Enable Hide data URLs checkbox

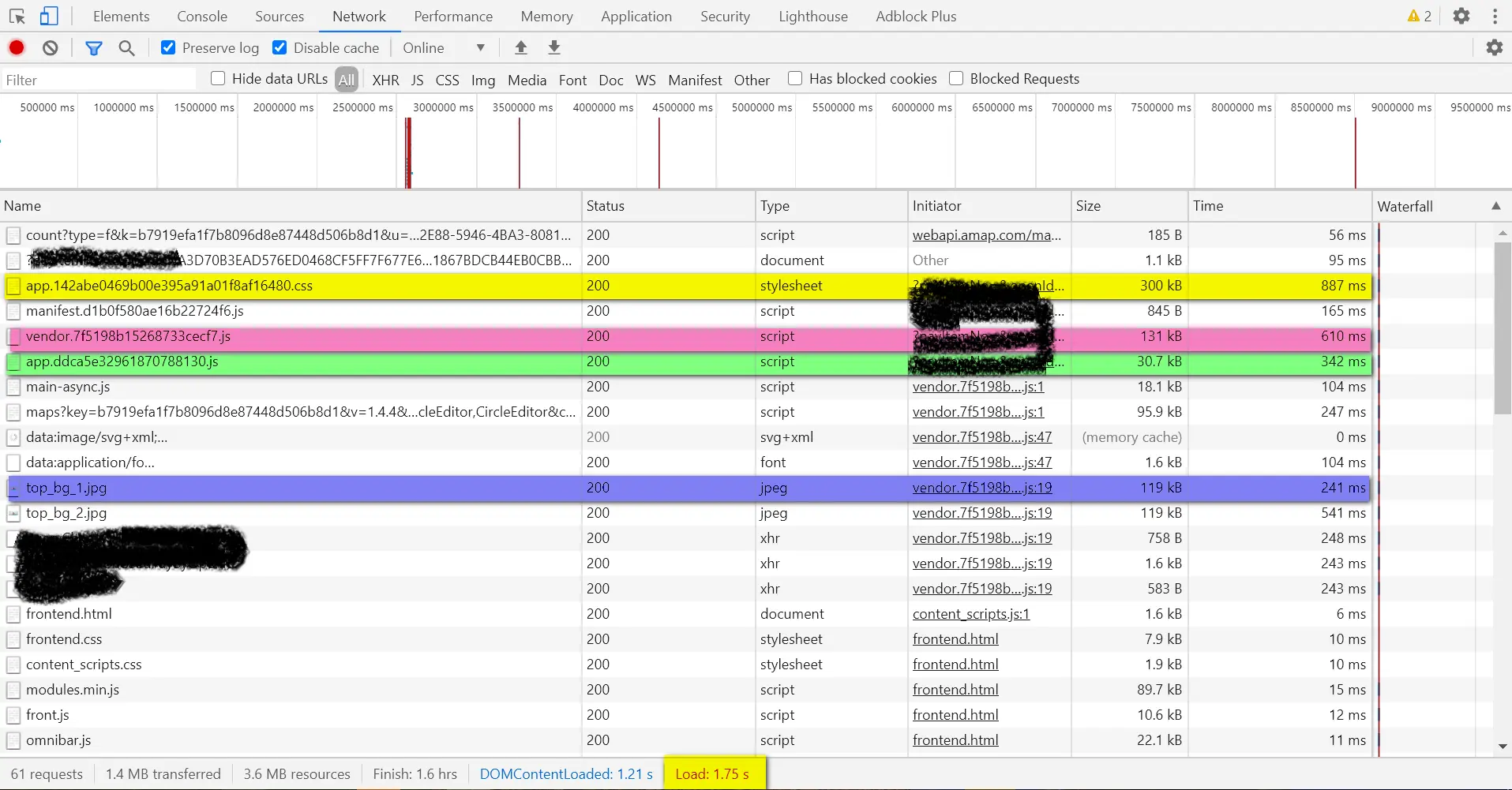tap(218, 78)
